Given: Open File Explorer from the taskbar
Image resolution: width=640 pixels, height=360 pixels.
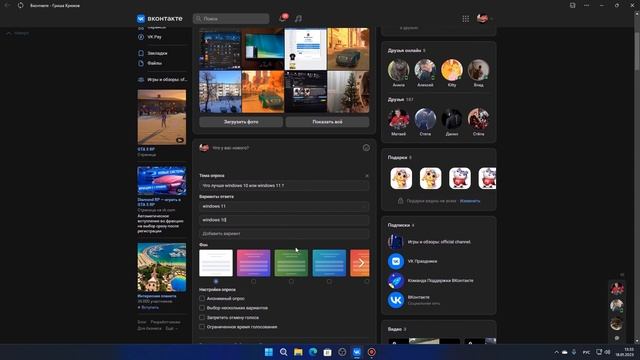Looking at the screenshot, I should pyautogui.click(x=298, y=352).
